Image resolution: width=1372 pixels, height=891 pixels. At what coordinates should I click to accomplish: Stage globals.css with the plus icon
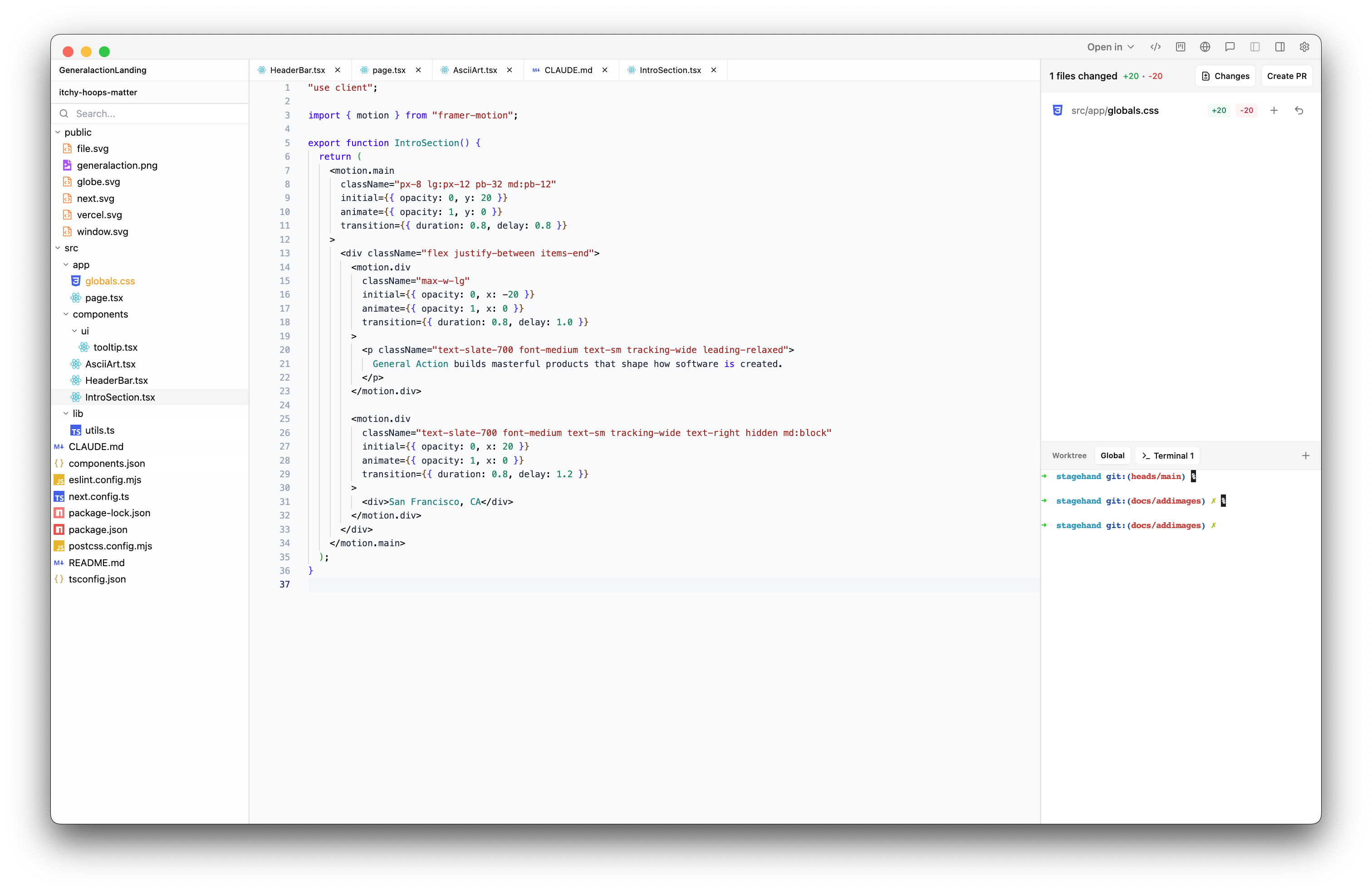click(1274, 111)
